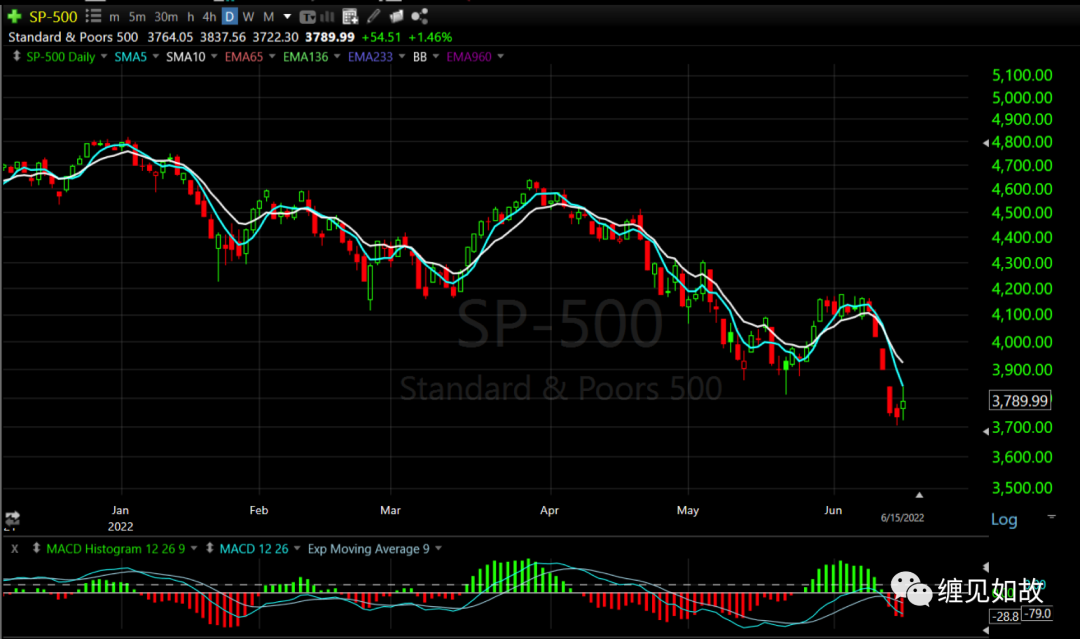1080x639 pixels.
Task: Click the Standard & Poors 500 title text
Action: [x=73, y=37]
